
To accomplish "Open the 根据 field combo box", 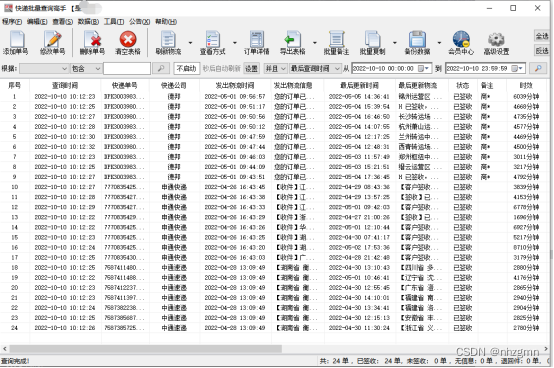I will (44, 68).
